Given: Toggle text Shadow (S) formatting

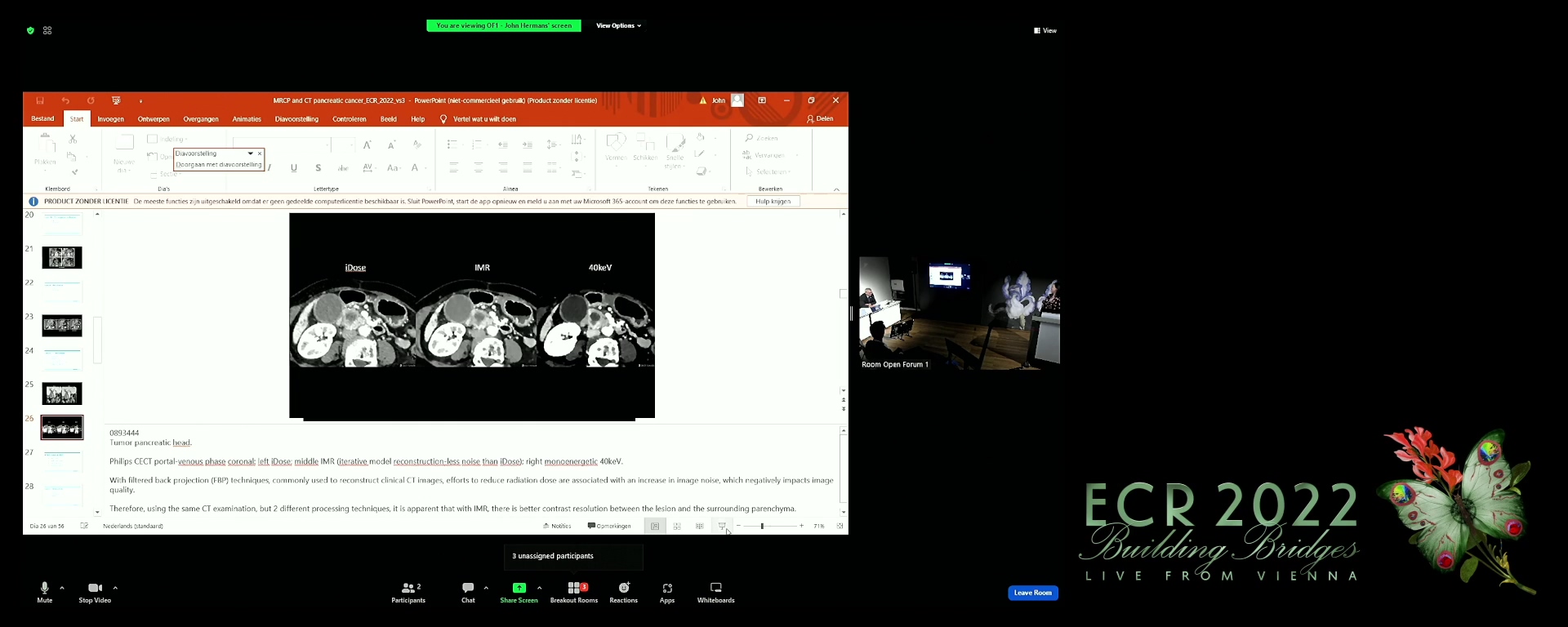Looking at the screenshot, I should point(318,168).
